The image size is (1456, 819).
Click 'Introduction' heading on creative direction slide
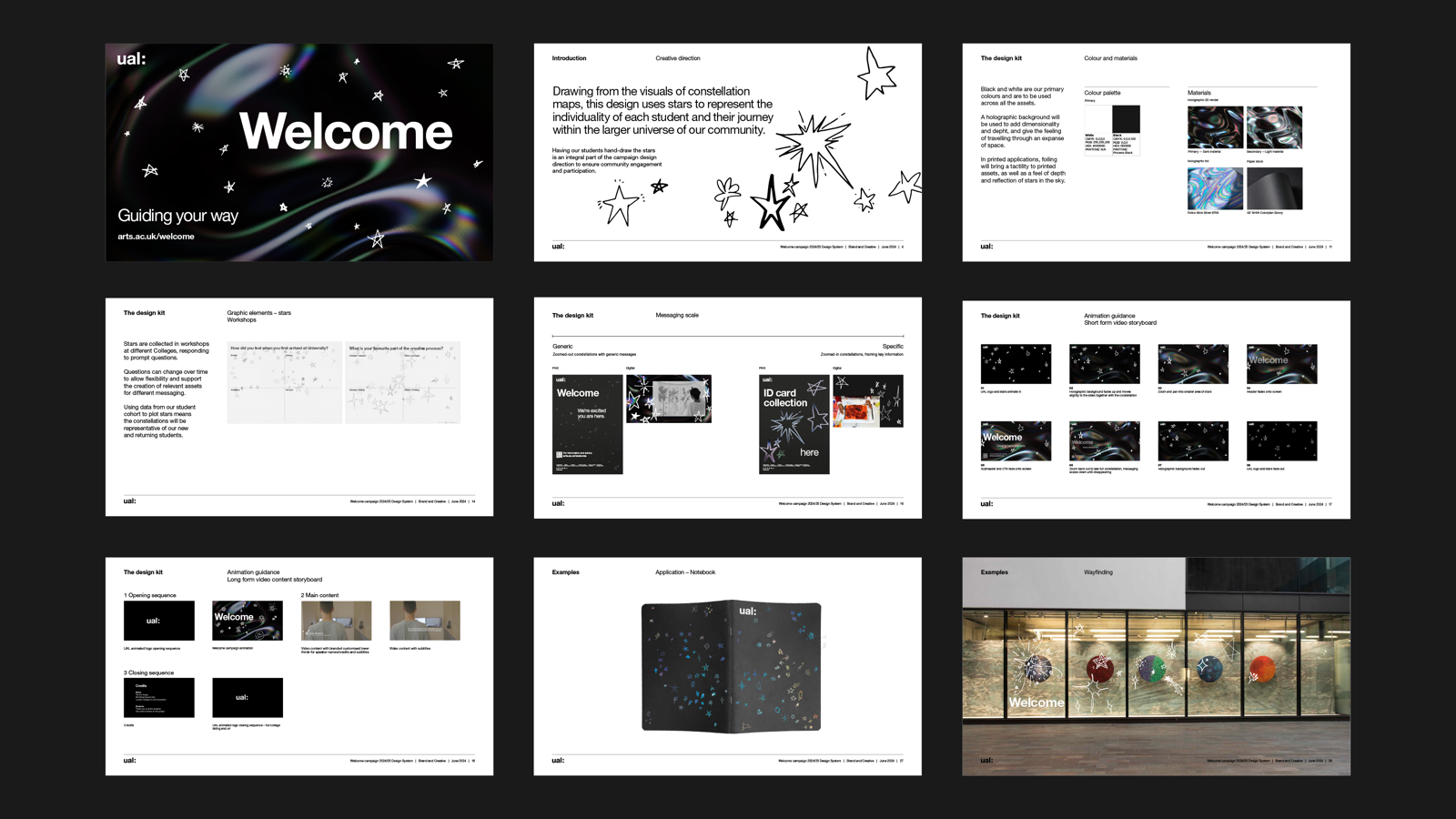(x=569, y=58)
